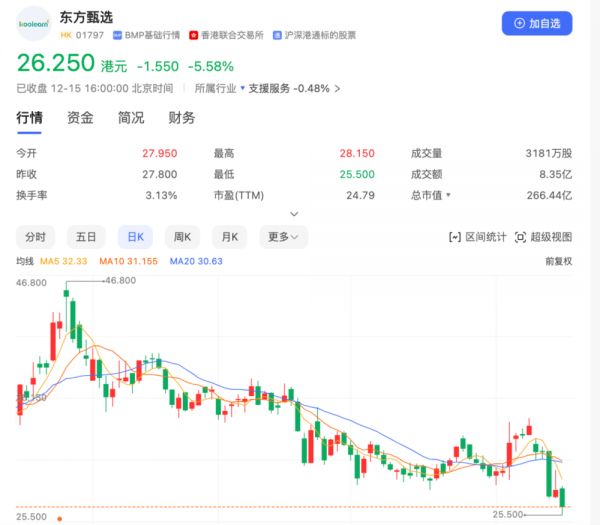Click the 区间统计 range statistics icon
Screen dimensions: 600x525
[456, 237]
